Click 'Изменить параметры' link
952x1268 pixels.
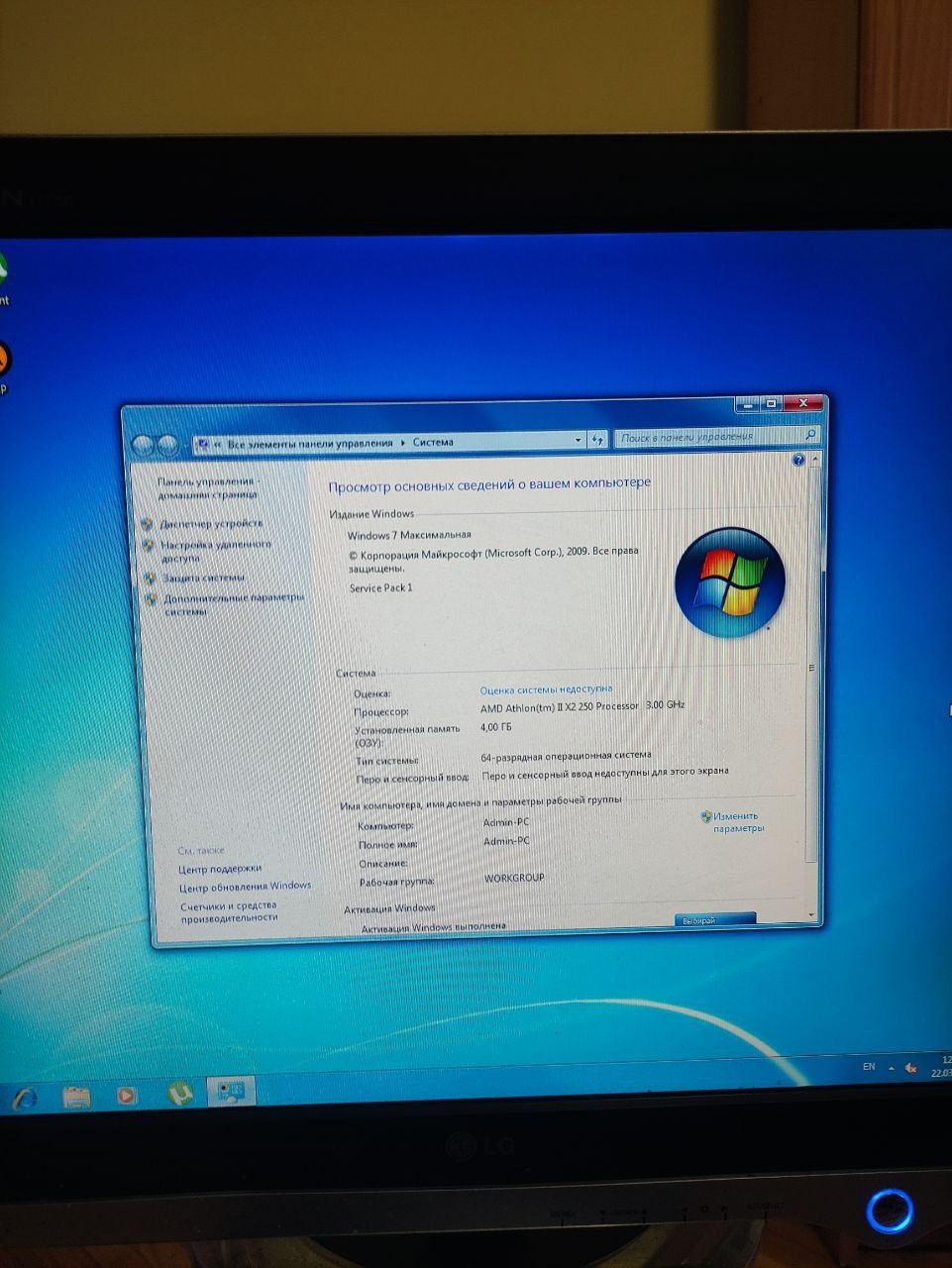(x=738, y=822)
